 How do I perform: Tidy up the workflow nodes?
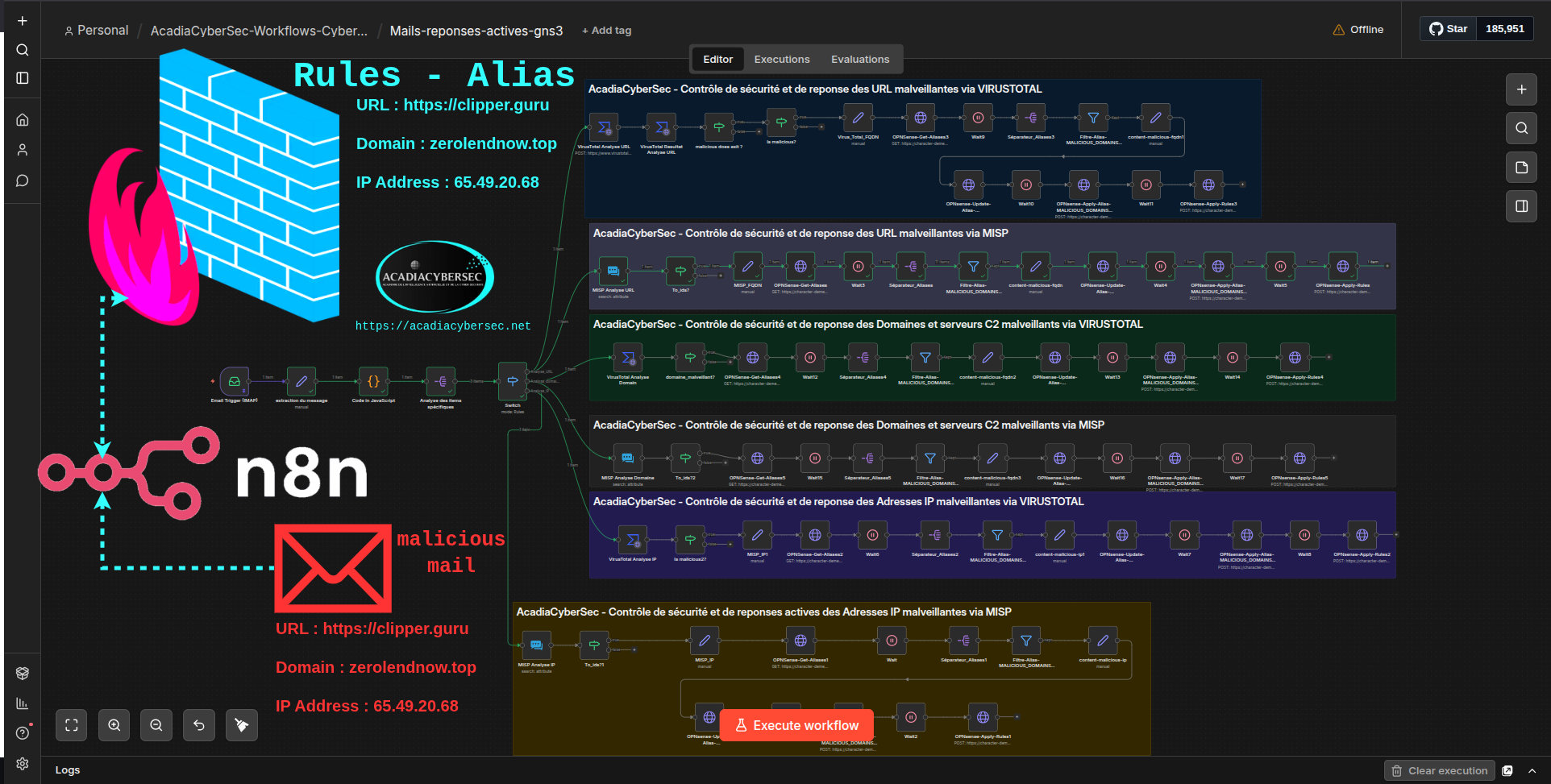coord(241,725)
